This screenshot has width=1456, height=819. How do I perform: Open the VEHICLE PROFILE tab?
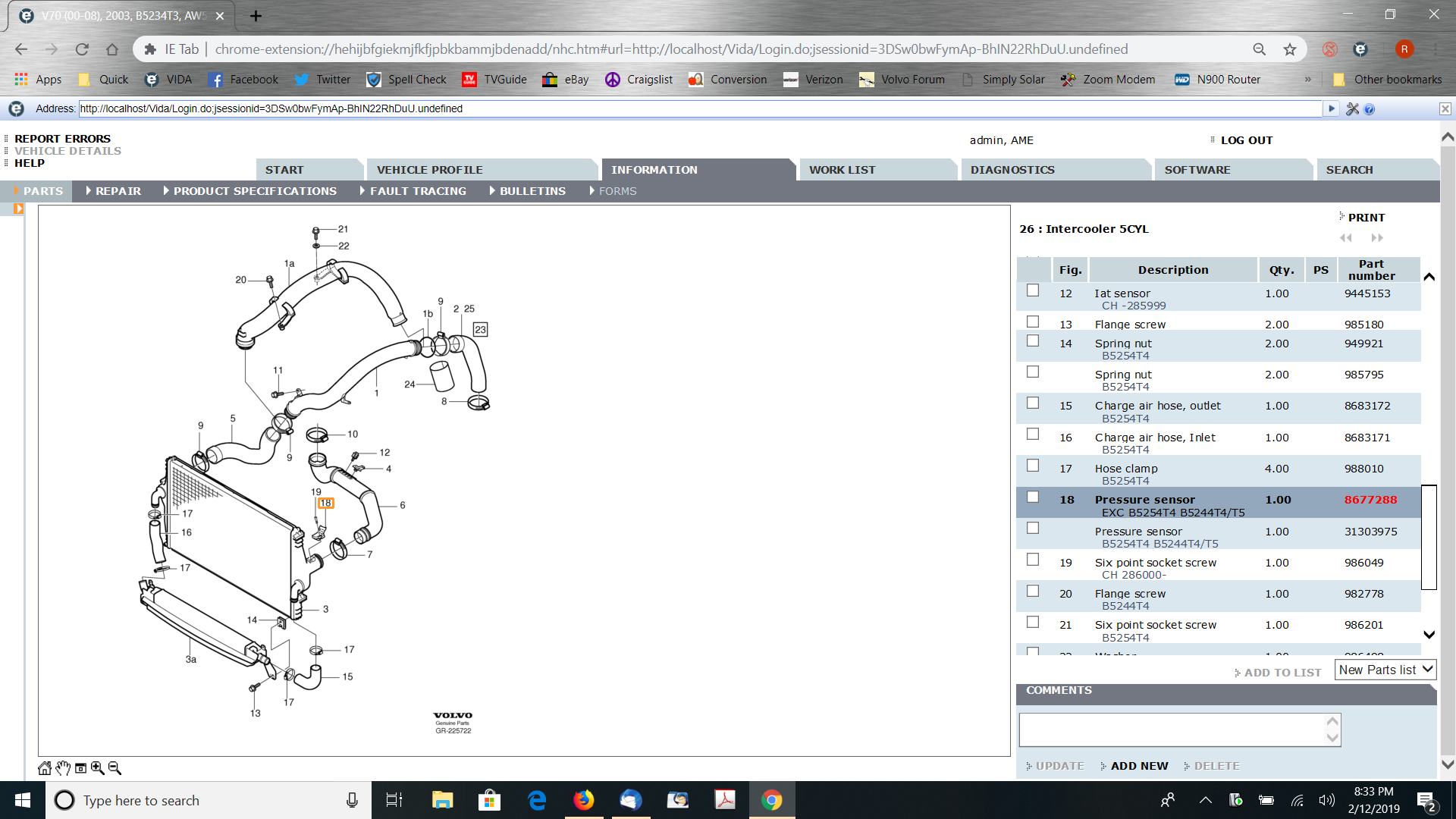(429, 170)
